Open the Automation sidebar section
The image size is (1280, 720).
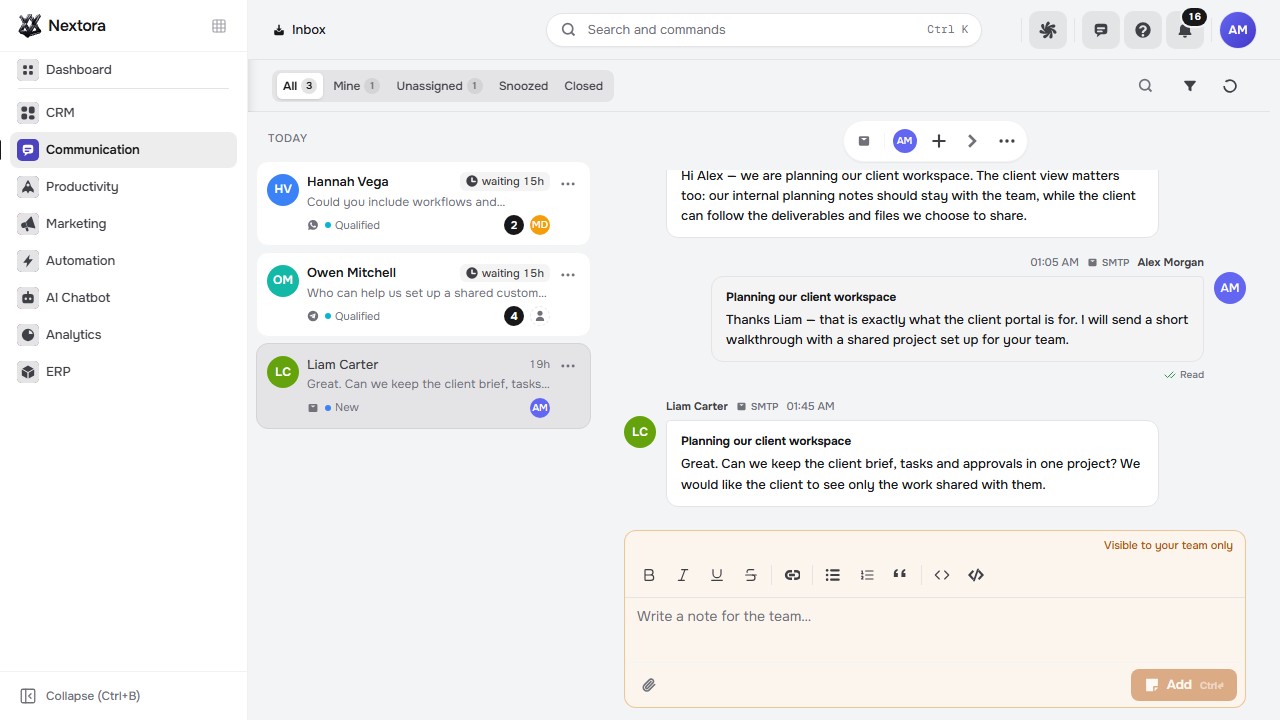[123, 260]
